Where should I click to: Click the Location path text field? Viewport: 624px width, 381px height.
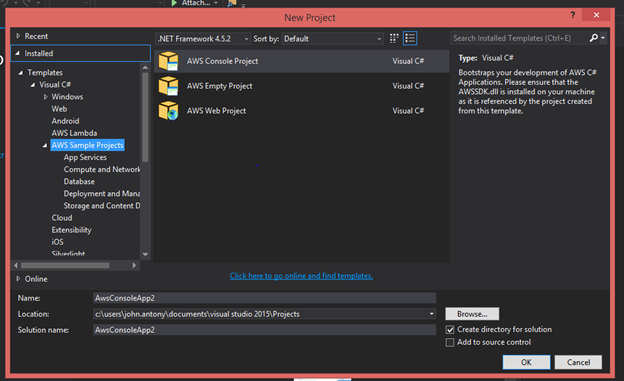tap(260, 314)
